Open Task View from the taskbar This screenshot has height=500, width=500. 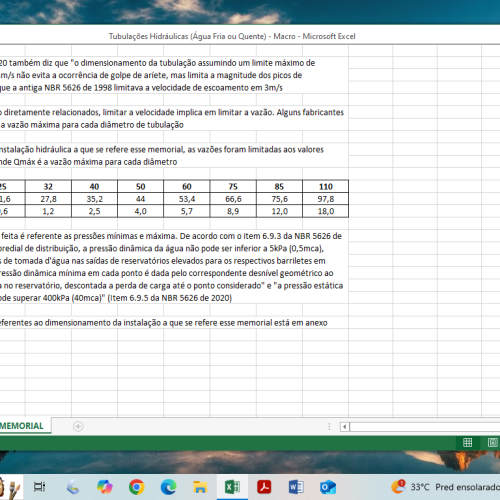pos(39,487)
